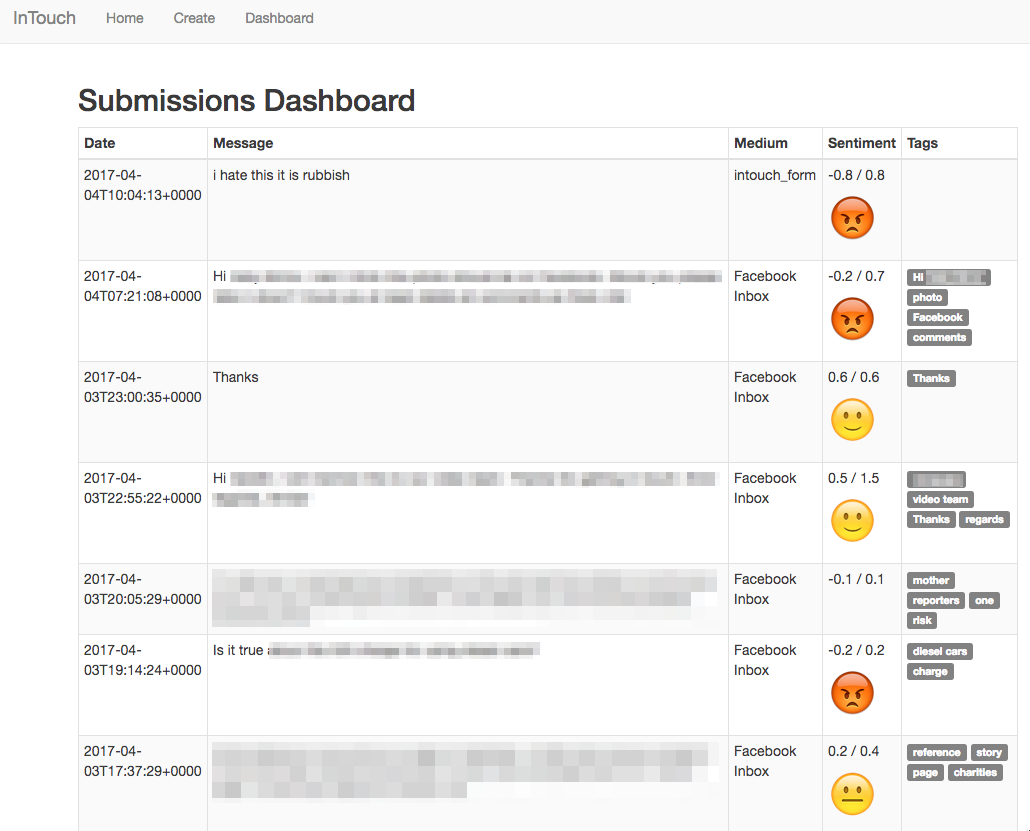Click the 'comments' tag badge
The height and width of the screenshot is (831, 1030).
939,338
